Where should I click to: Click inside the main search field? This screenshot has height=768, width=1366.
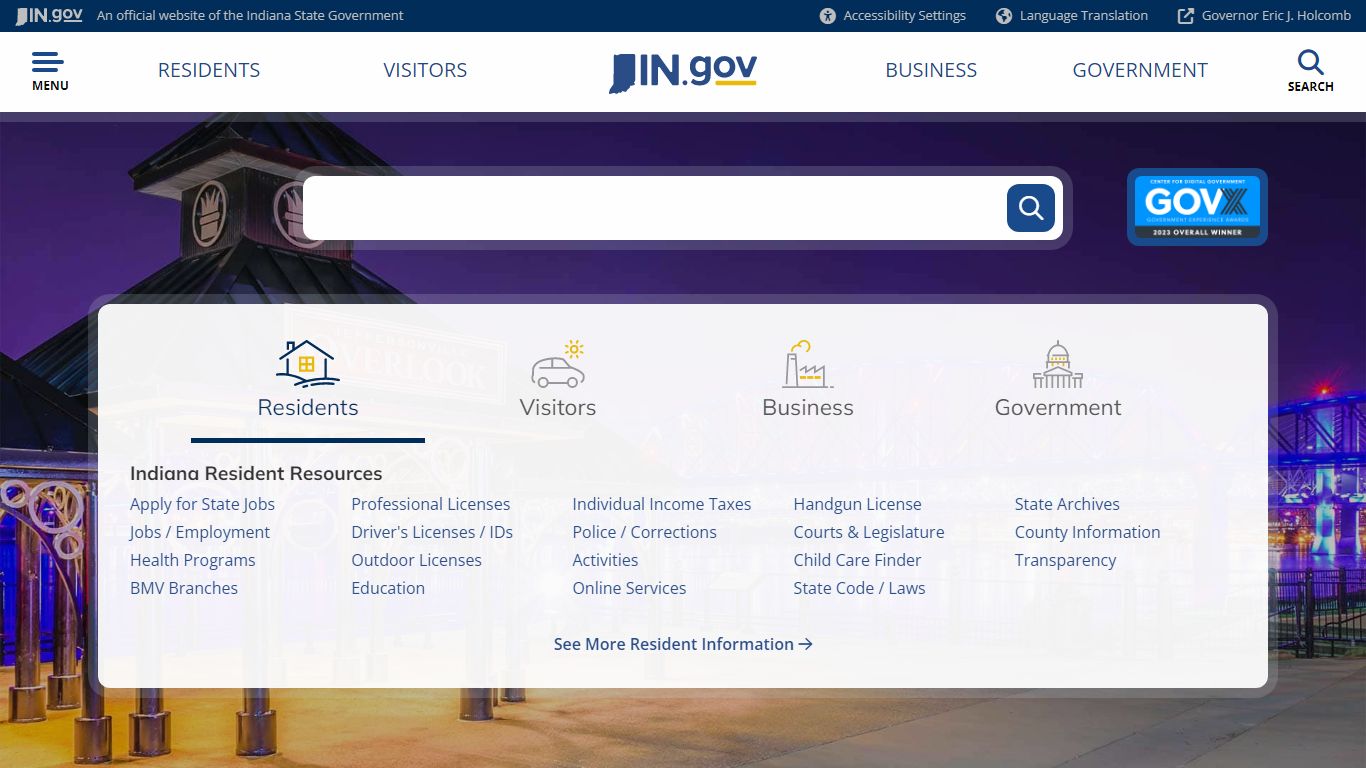(654, 208)
